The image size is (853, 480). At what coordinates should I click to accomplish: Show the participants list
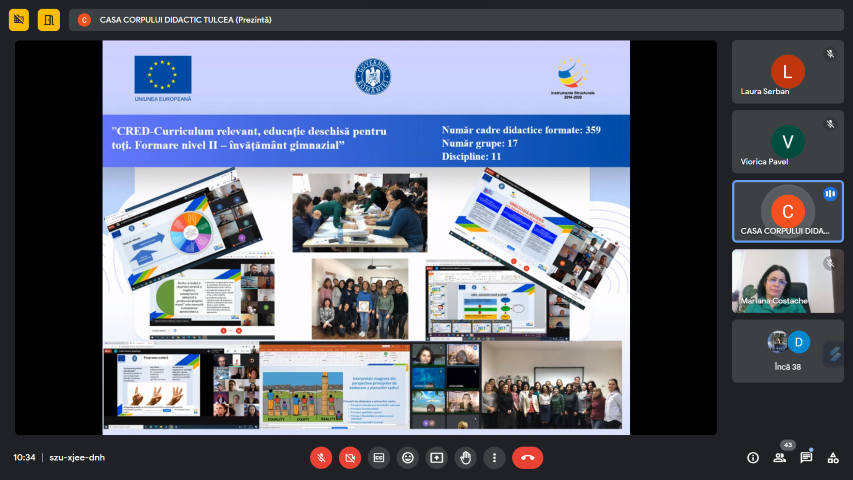[x=779, y=458]
